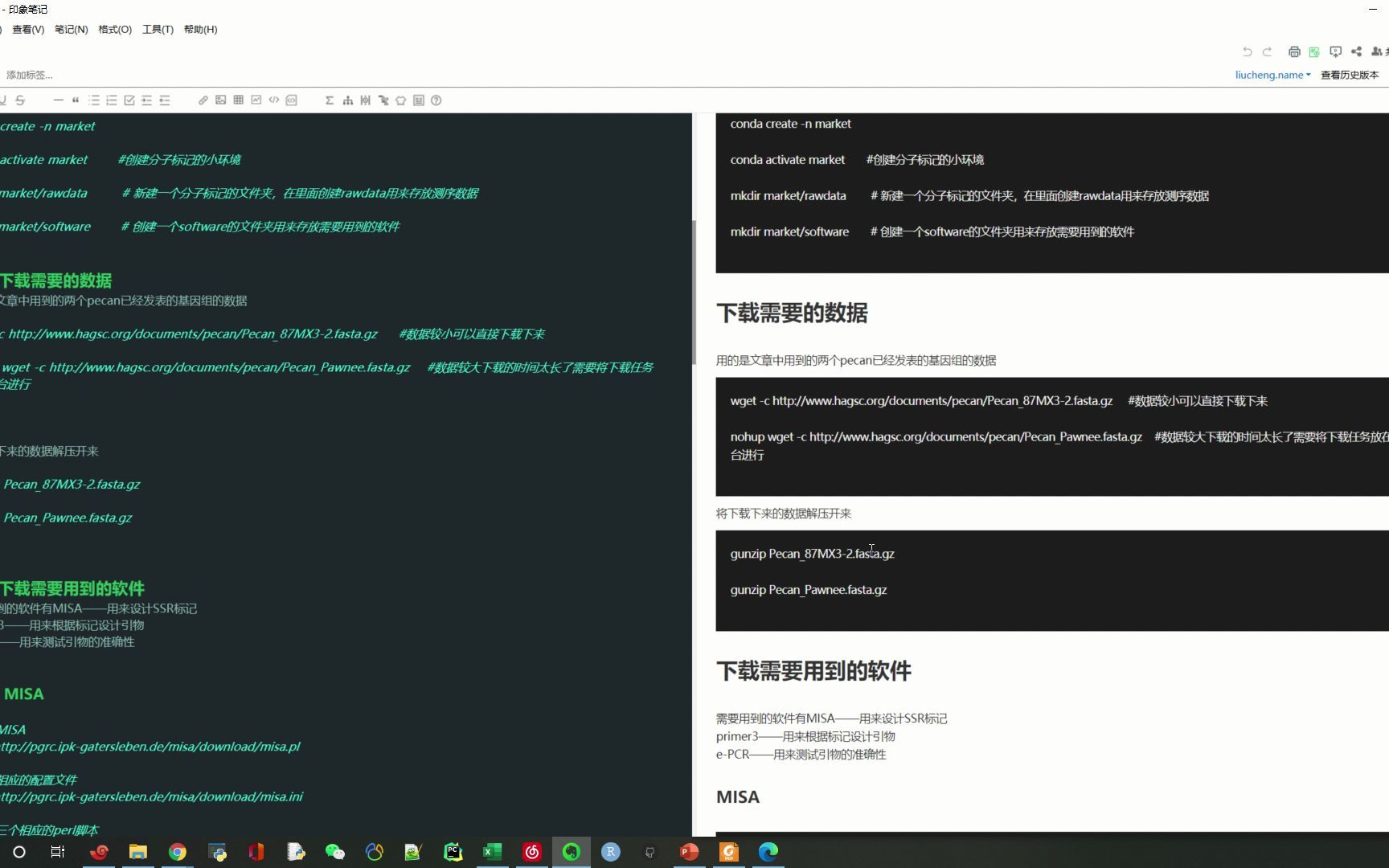Screen dimensions: 1389x868
Task: Open the 查看(V) menu
Action: click(x=28, y=29)
